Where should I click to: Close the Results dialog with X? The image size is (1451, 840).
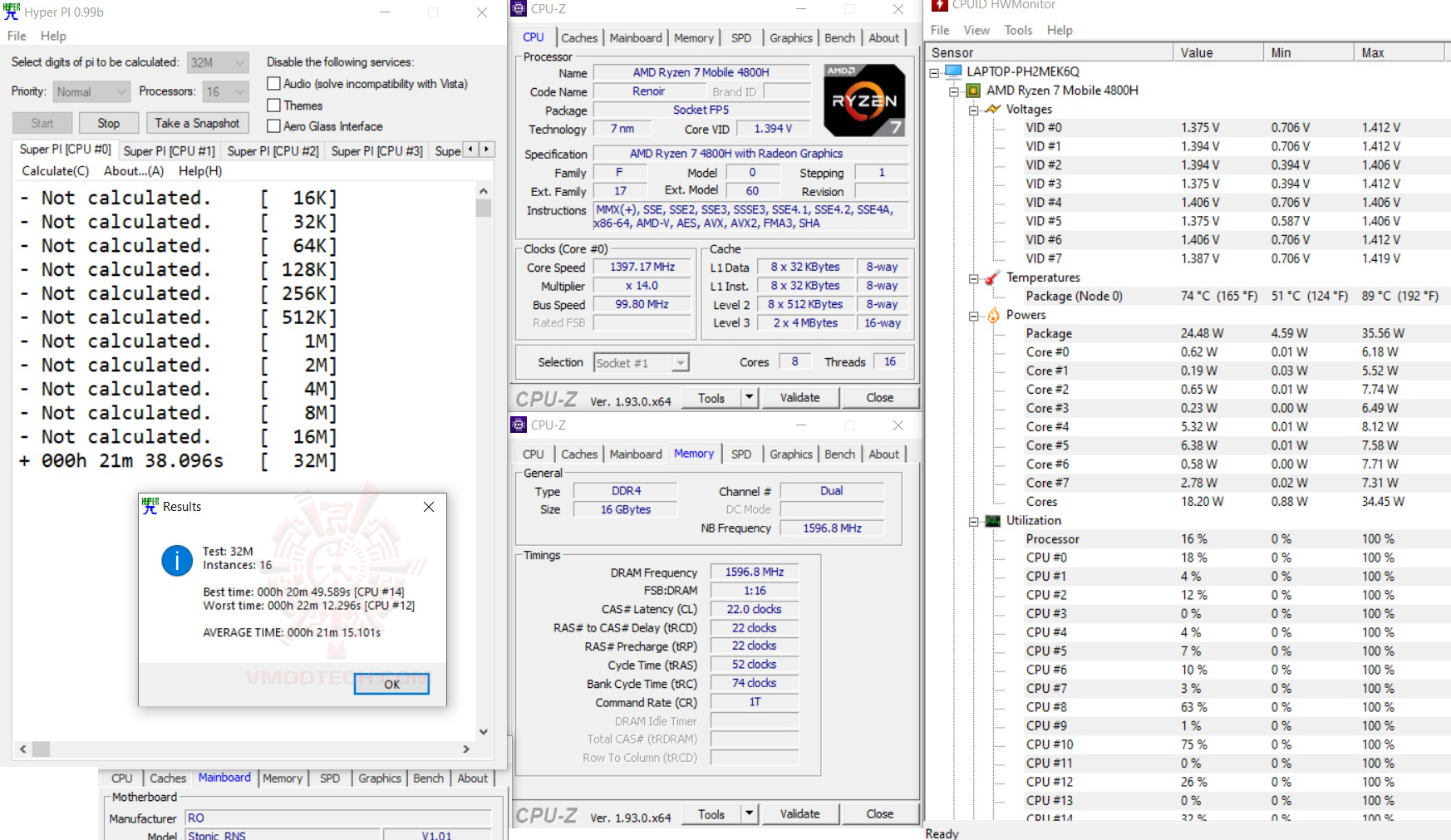coord(429,507)
